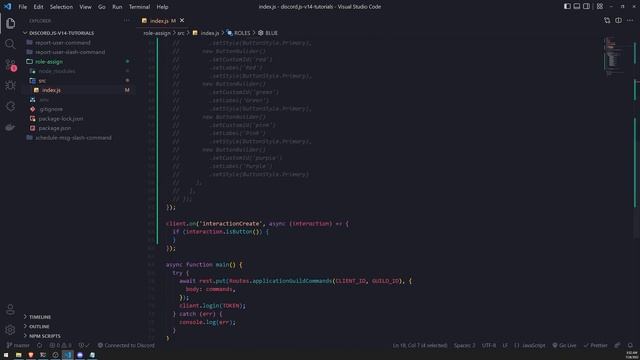Open the editor more actions ellipsis
Image resolution: width=640 pixels, height=360 pixels.
click(x=630, y=20)
